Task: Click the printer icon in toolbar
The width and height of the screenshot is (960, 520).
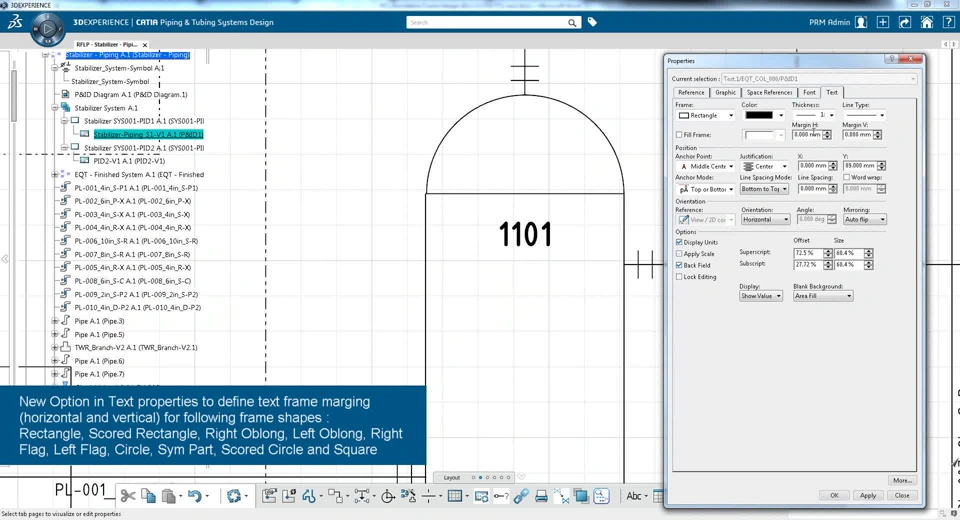Action: (x=541, y=496)
